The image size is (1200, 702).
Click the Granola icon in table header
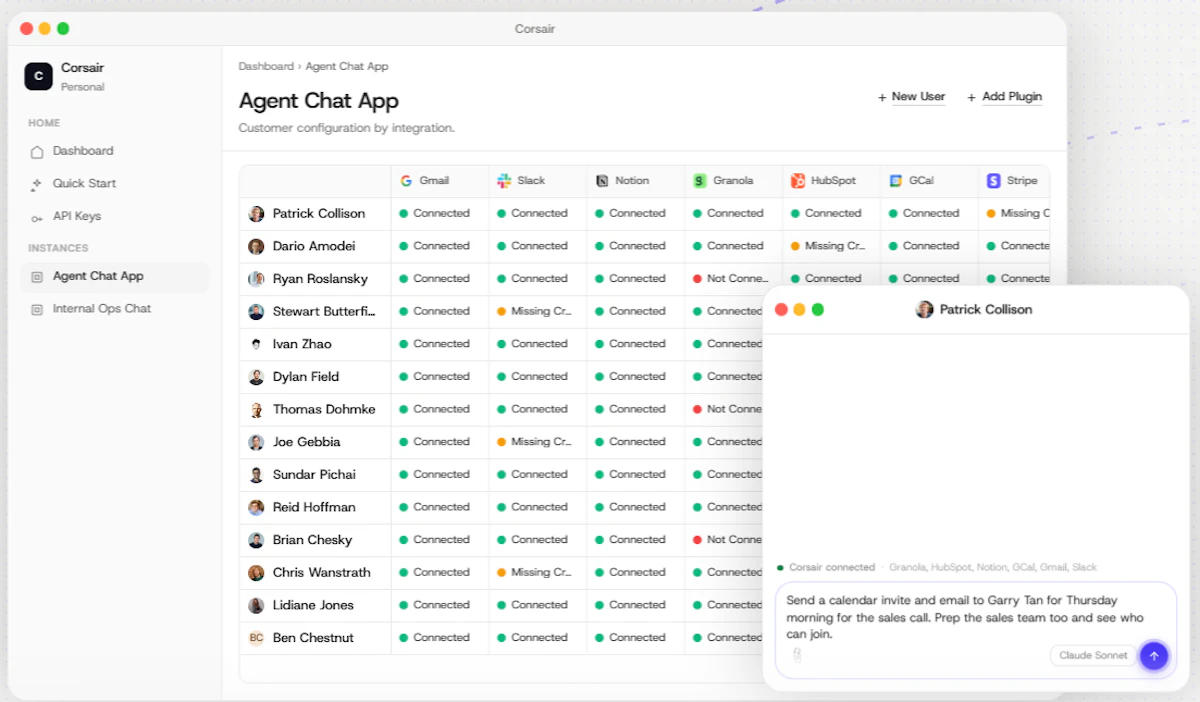tap(700, 181)
